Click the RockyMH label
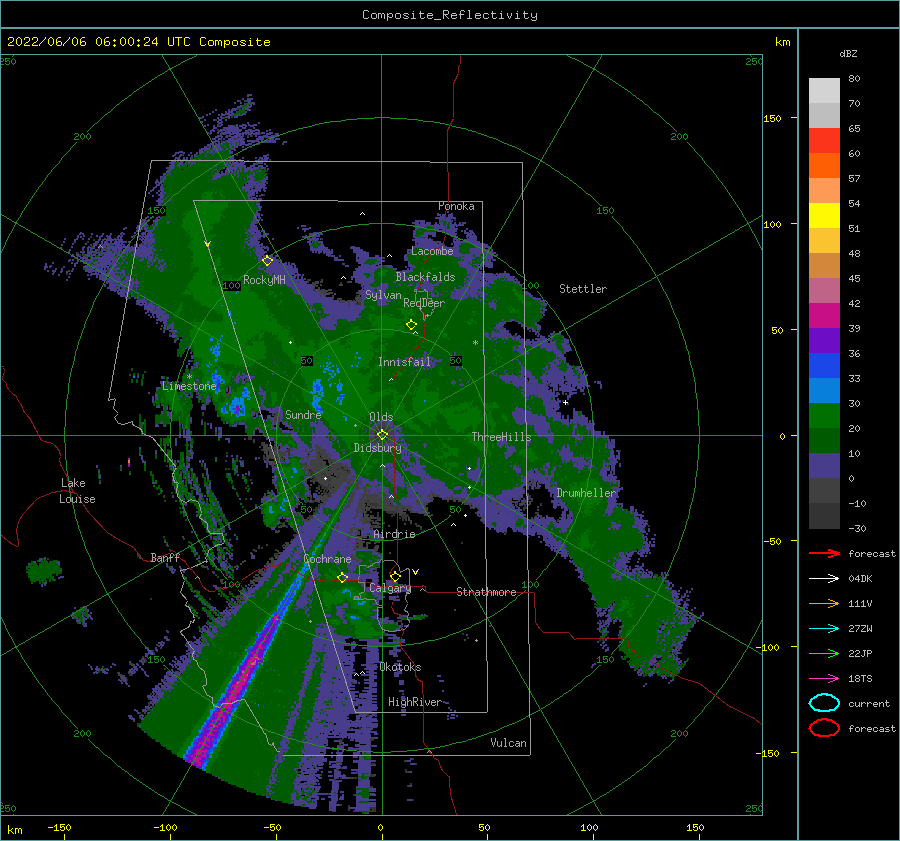Viewport: 900px width, 841px height. tap(264, 280)
